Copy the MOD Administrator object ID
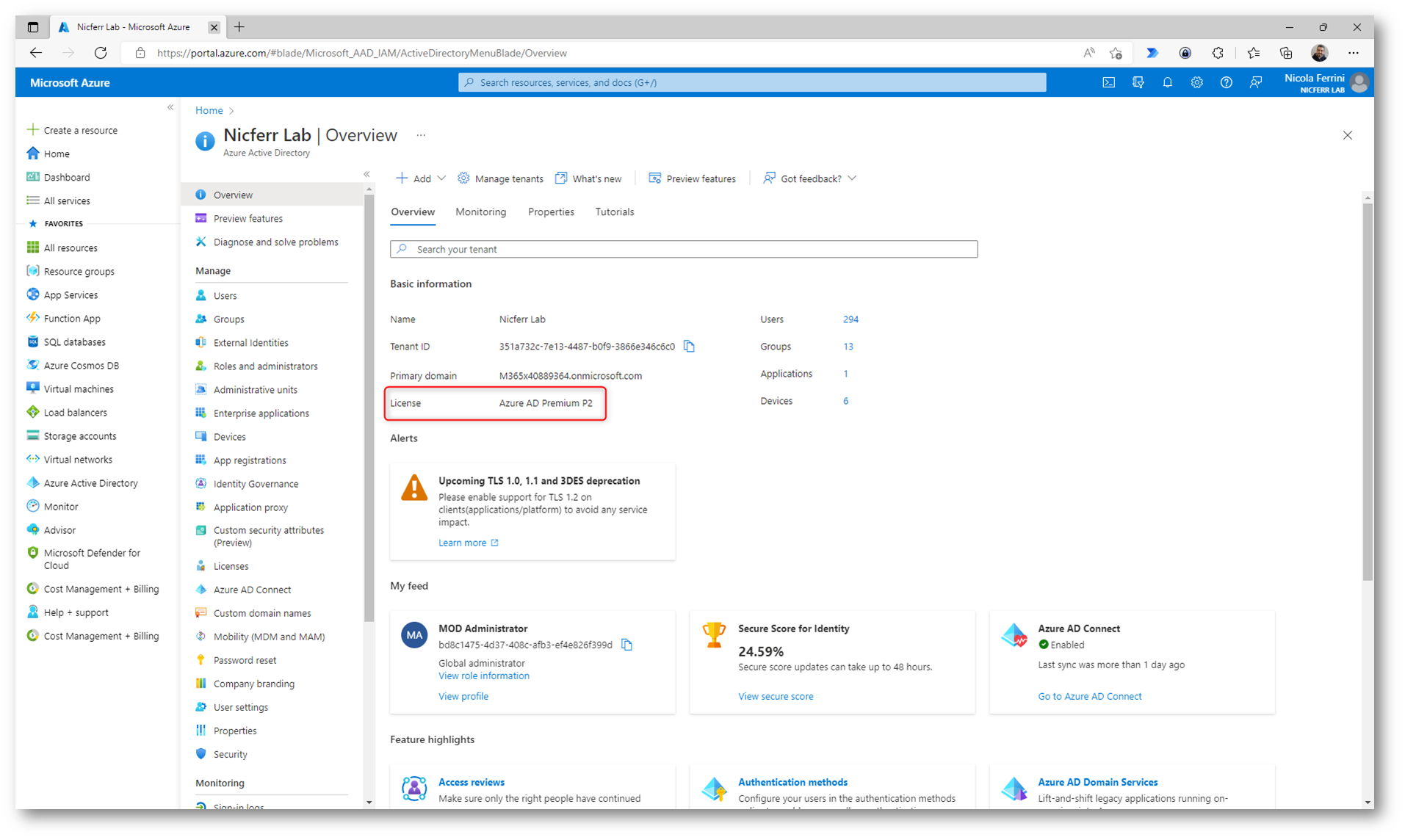The image size is (1405, 840). (626, 645)
